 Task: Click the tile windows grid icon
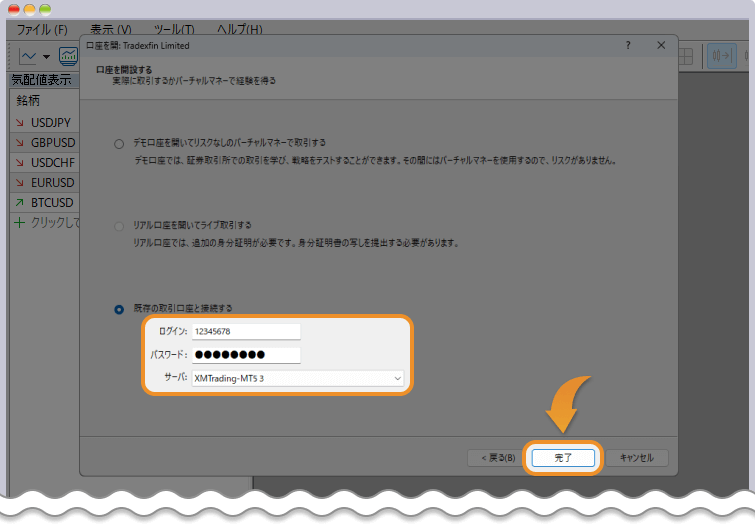[x=686, y=56]
